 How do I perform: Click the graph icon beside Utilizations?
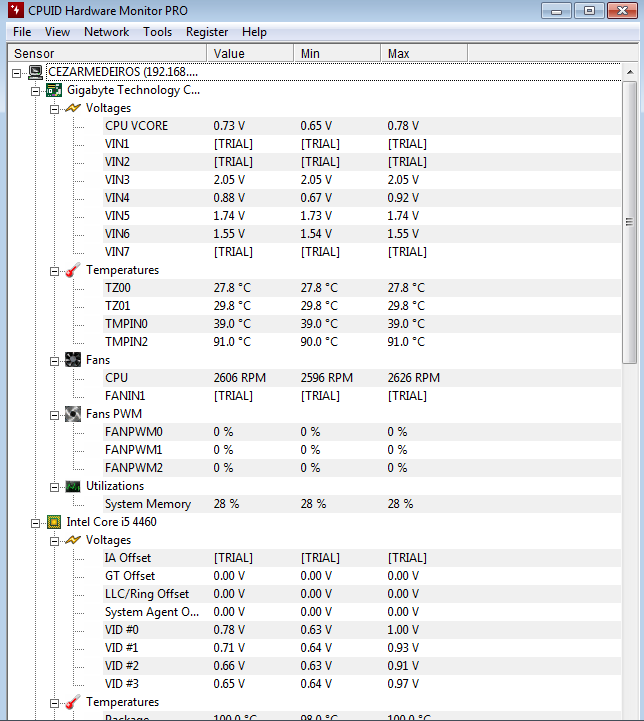[x=73, y=486]
